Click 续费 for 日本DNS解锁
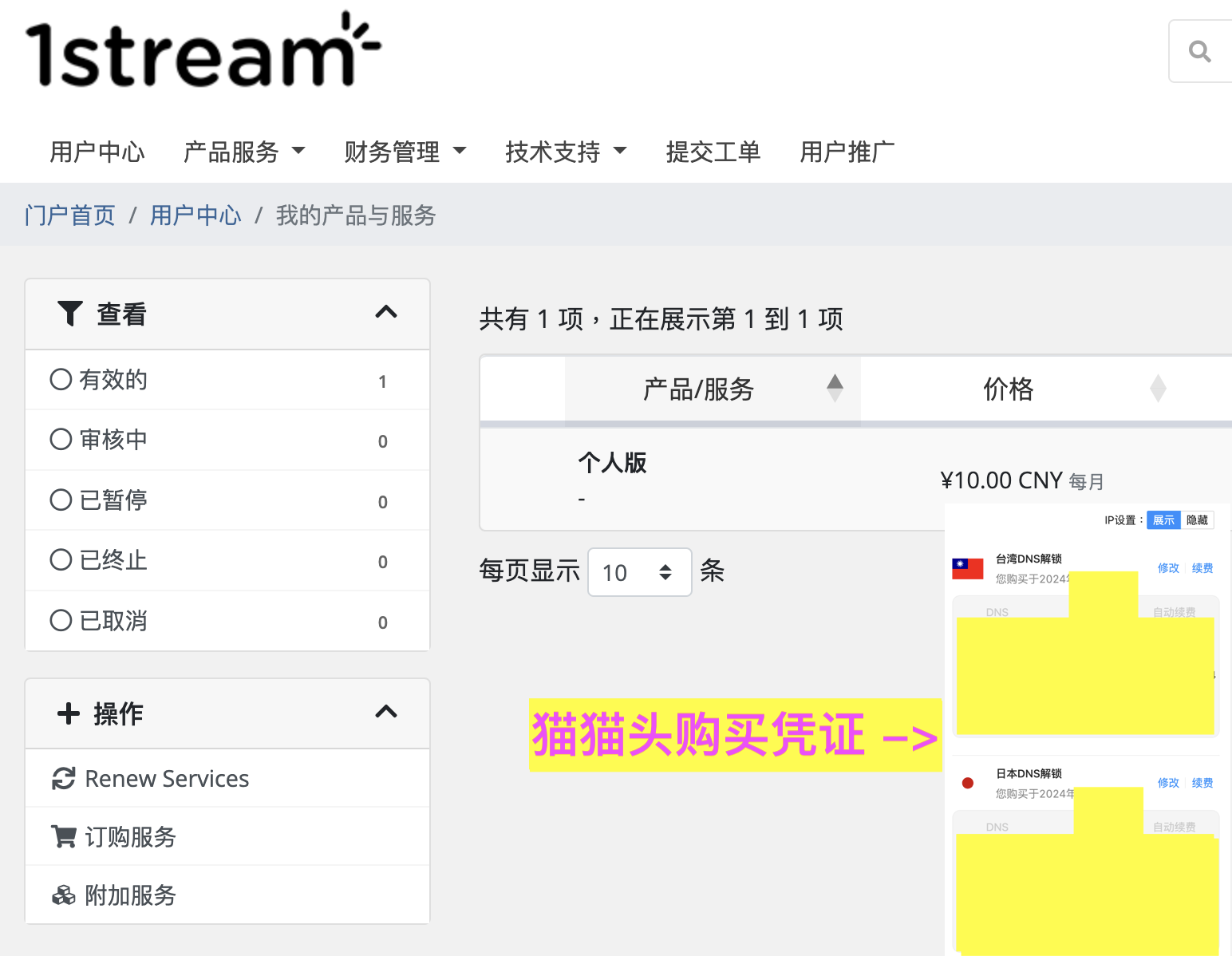 pos(1202,783)
